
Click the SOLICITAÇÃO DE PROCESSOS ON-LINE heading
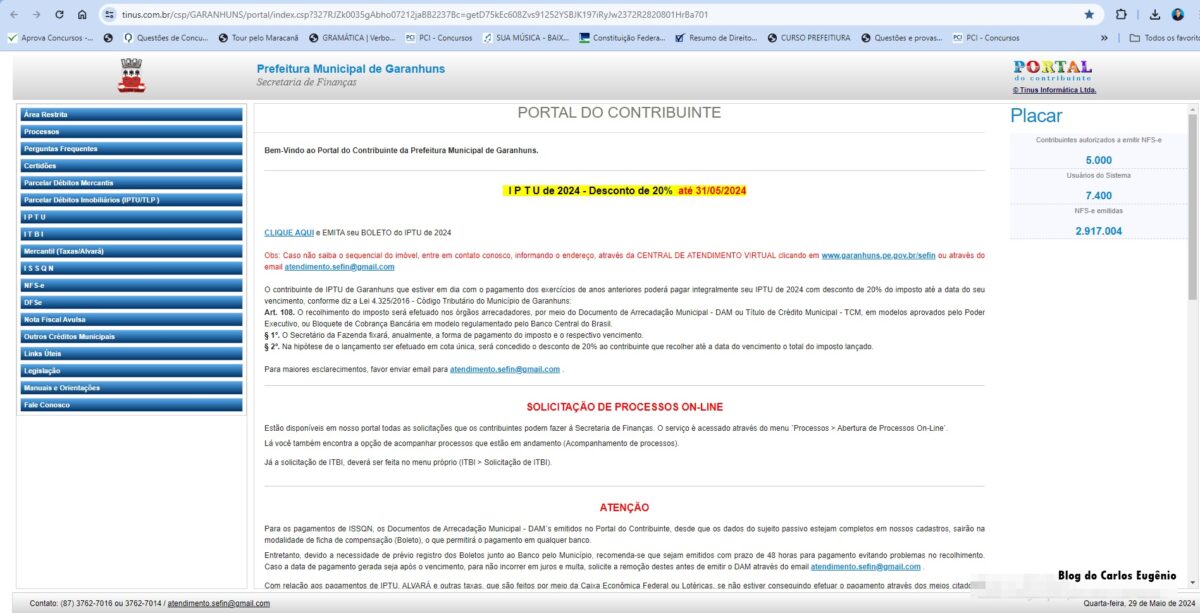(x=624, y=407)
